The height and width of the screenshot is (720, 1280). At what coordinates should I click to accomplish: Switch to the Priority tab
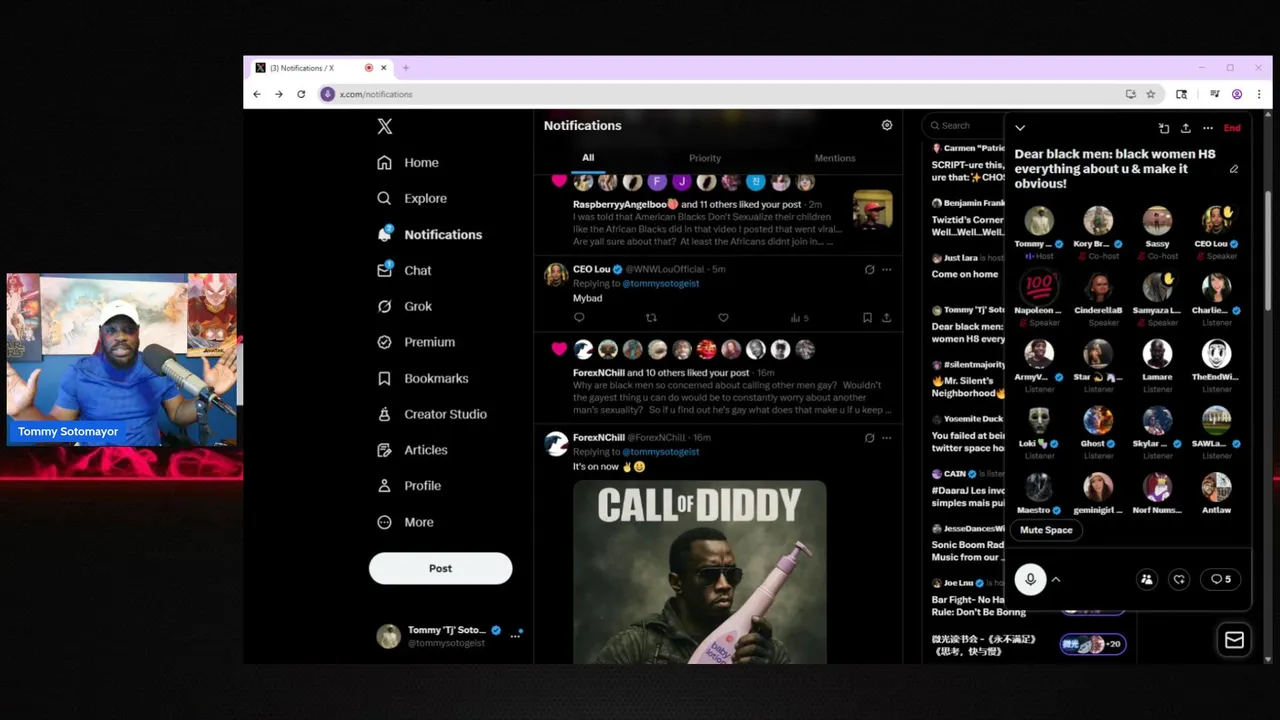[x=705, y=158]
